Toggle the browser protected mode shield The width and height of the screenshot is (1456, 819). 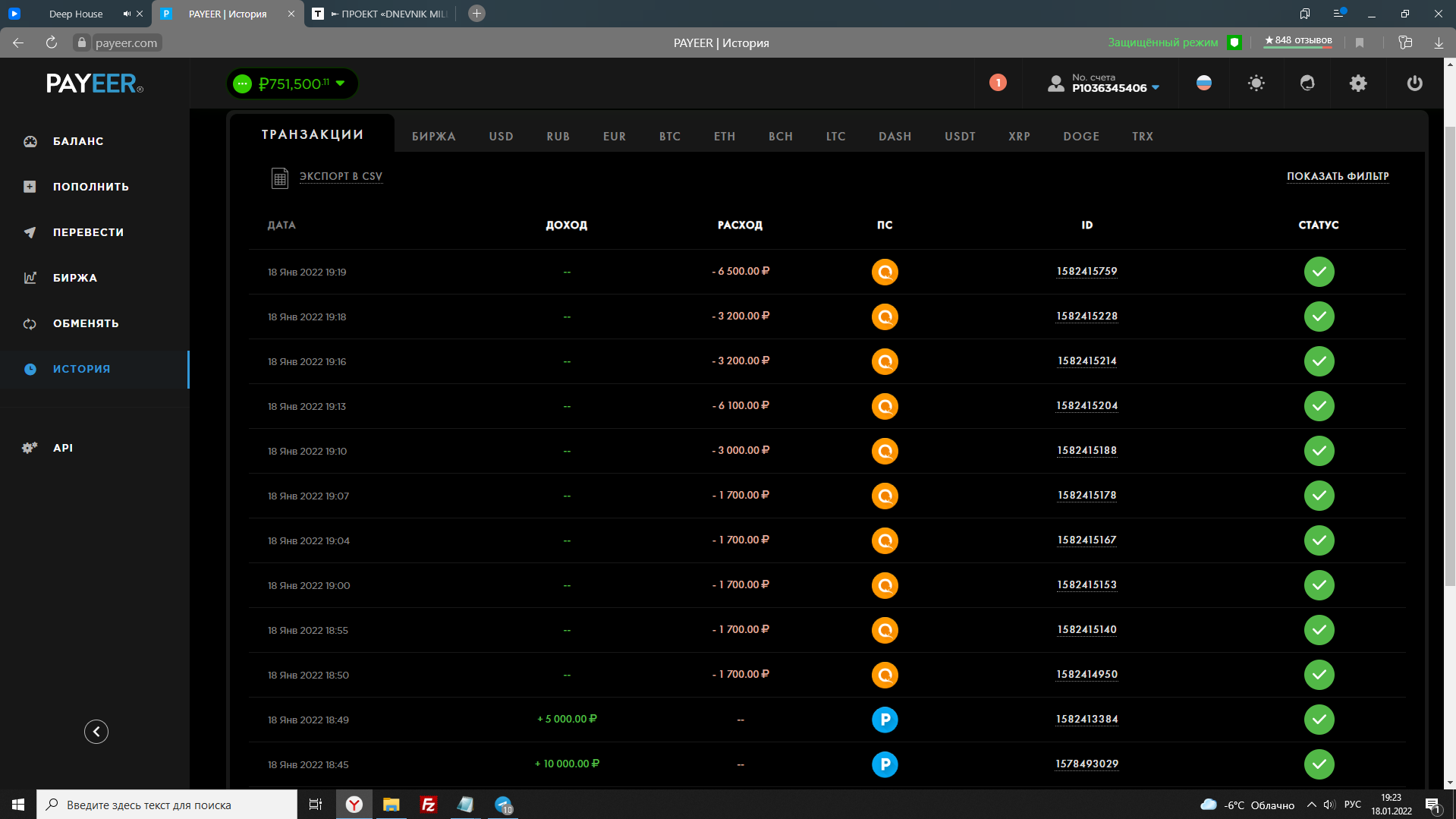pos(1234,43)
